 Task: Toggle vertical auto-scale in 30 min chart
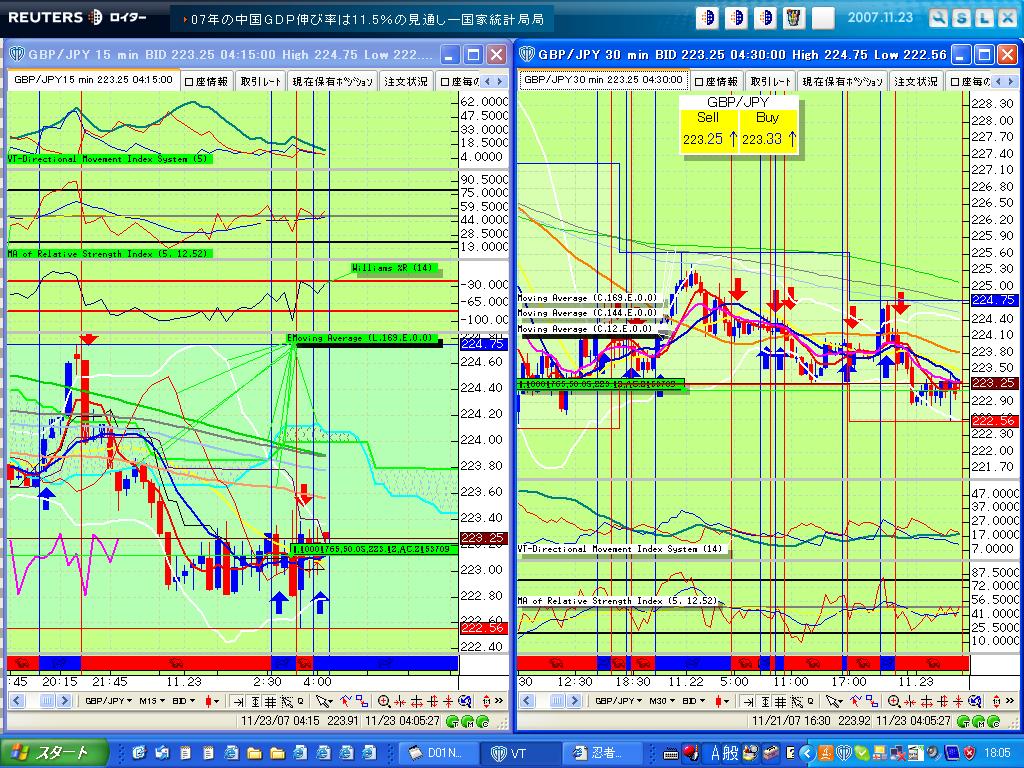point(765,702)
